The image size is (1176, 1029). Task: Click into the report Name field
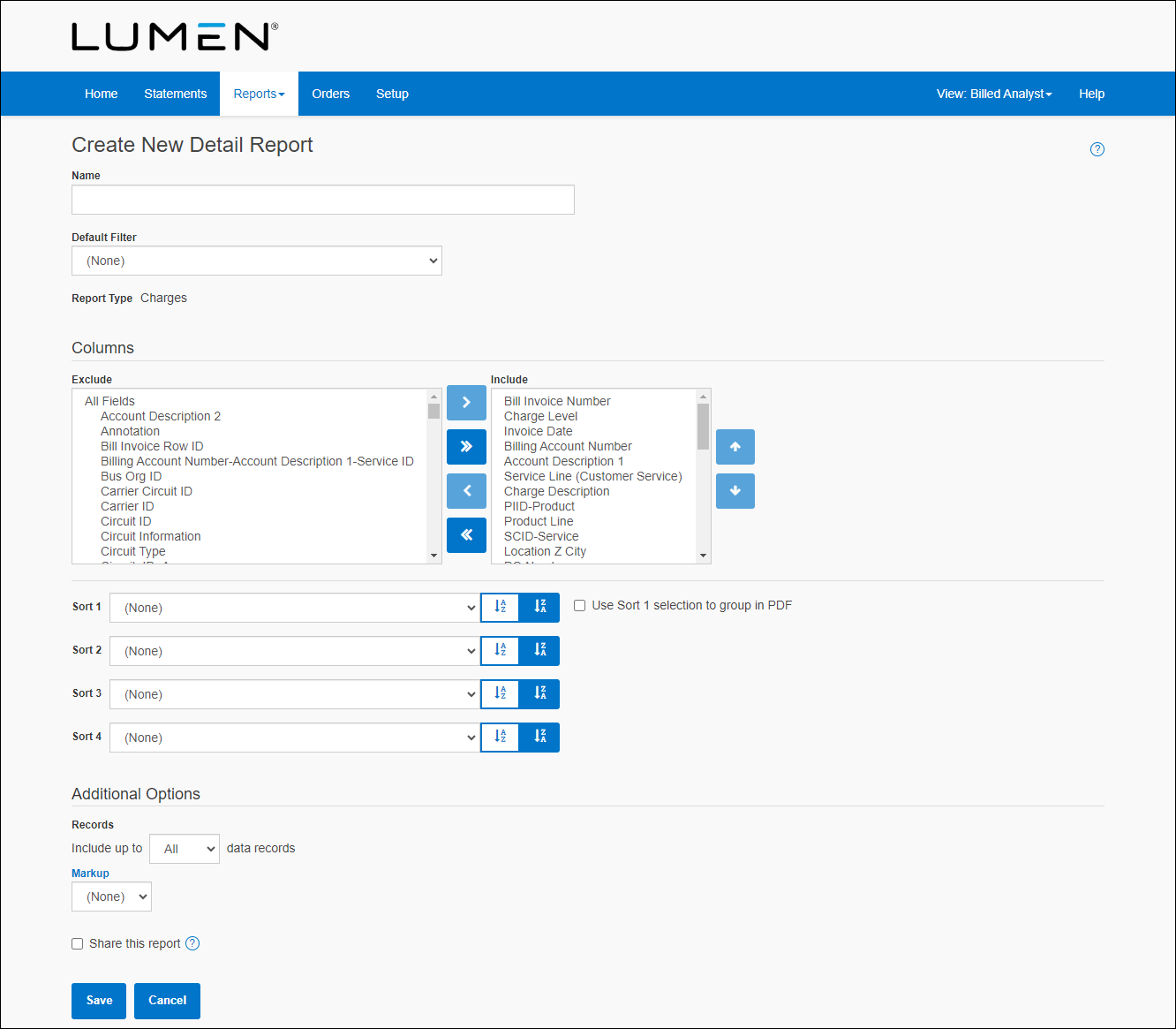pos(323,200)
